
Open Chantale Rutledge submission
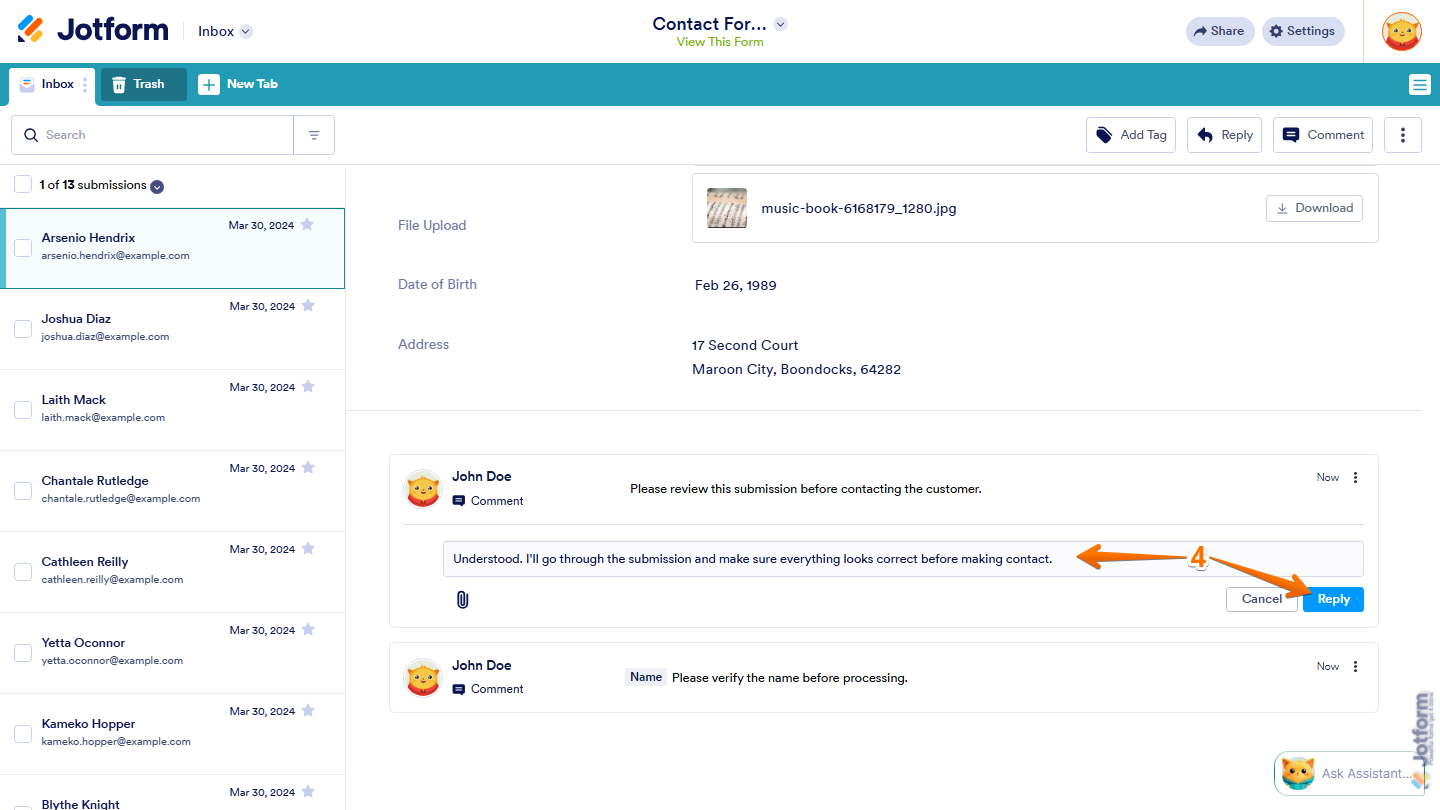[172, 491]
